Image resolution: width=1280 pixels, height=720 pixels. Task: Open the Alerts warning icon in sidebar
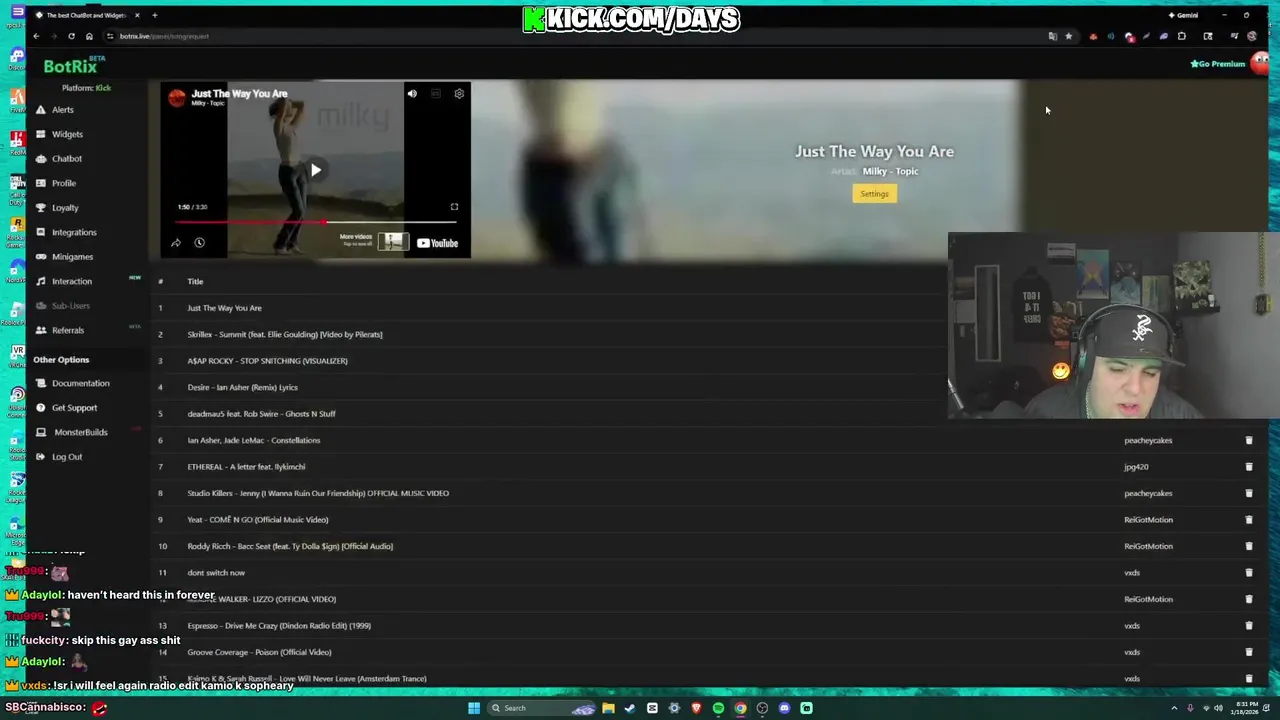coord(41,110)
